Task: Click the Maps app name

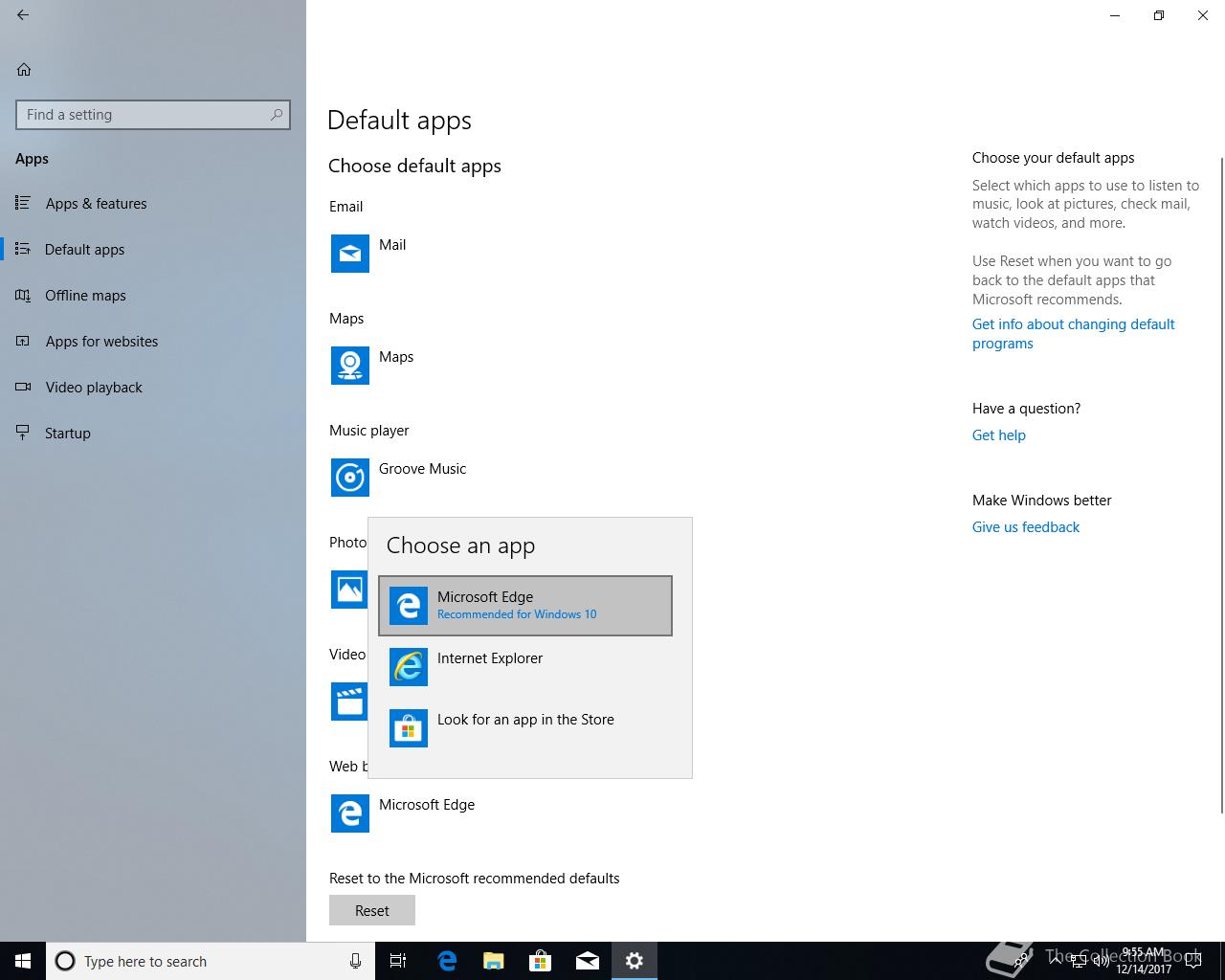Action: coord(396,357)
